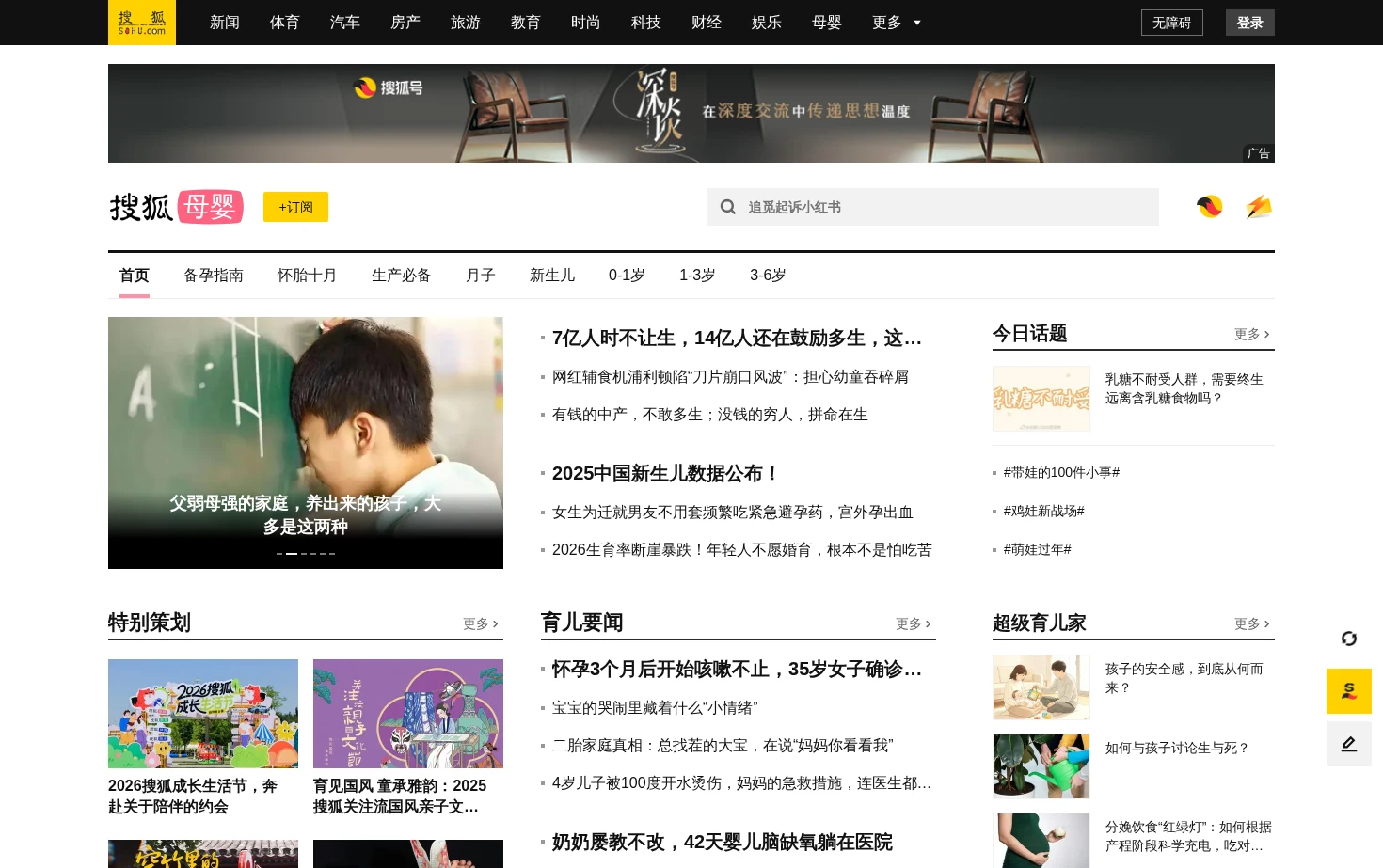This screenshot has height=868, width=1383.
Task: Open 更多 for 超级育儿家 section
Action: point(1252,623)
